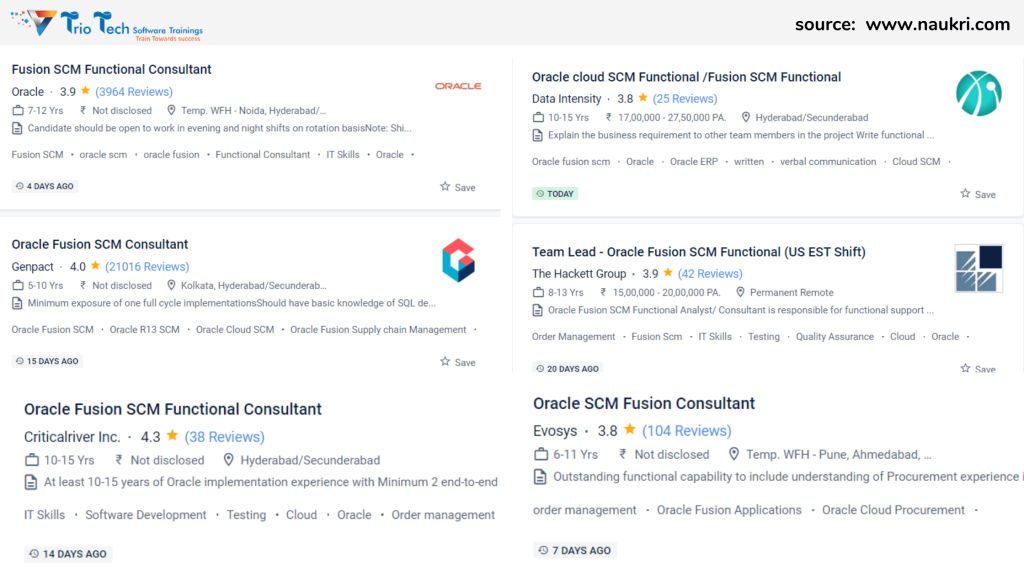Click the rating star beside Criticalriver 4.3
1024x576 pixels.
point(172,436)
